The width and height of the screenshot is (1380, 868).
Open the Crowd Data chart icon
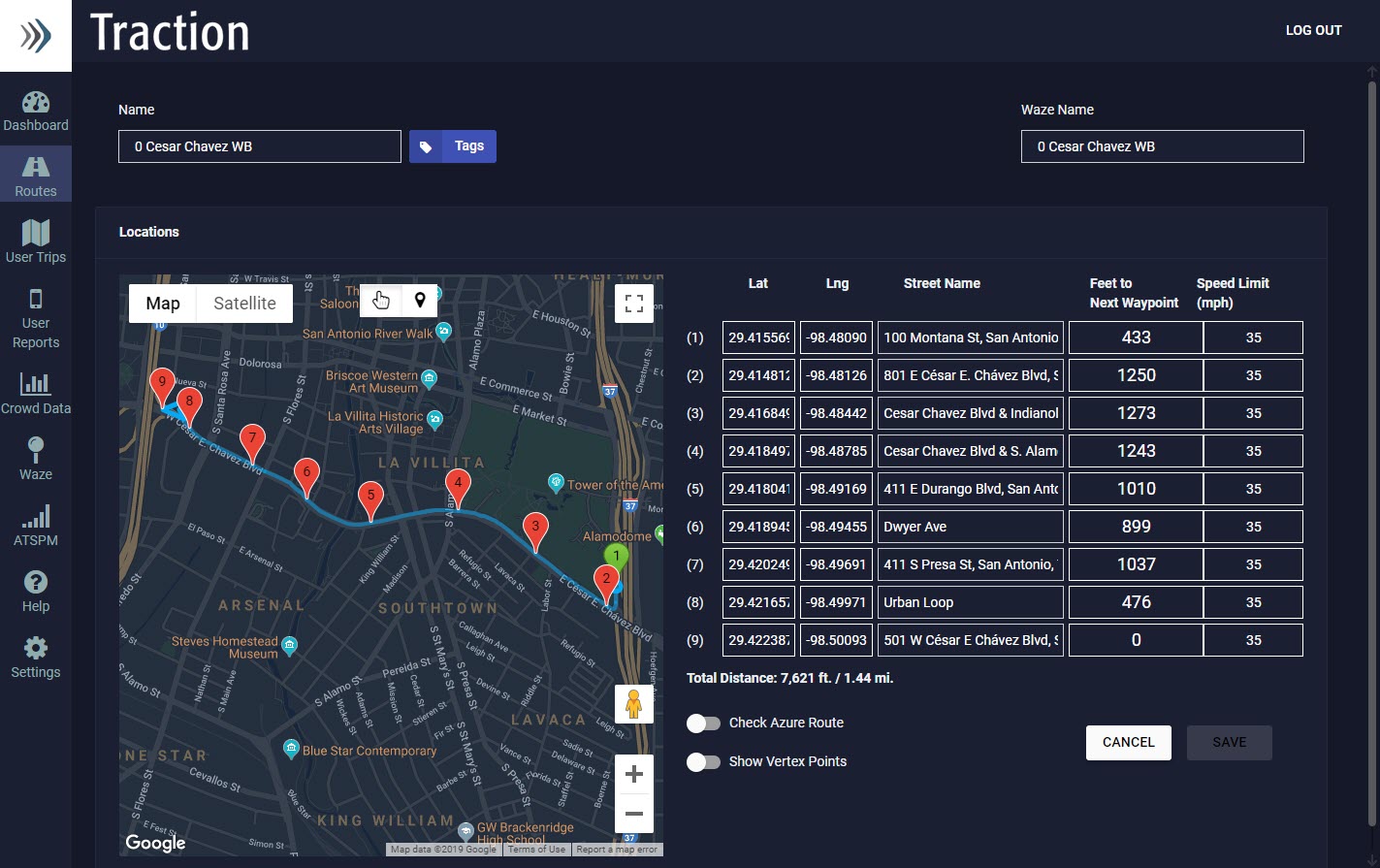click(36, 384)
